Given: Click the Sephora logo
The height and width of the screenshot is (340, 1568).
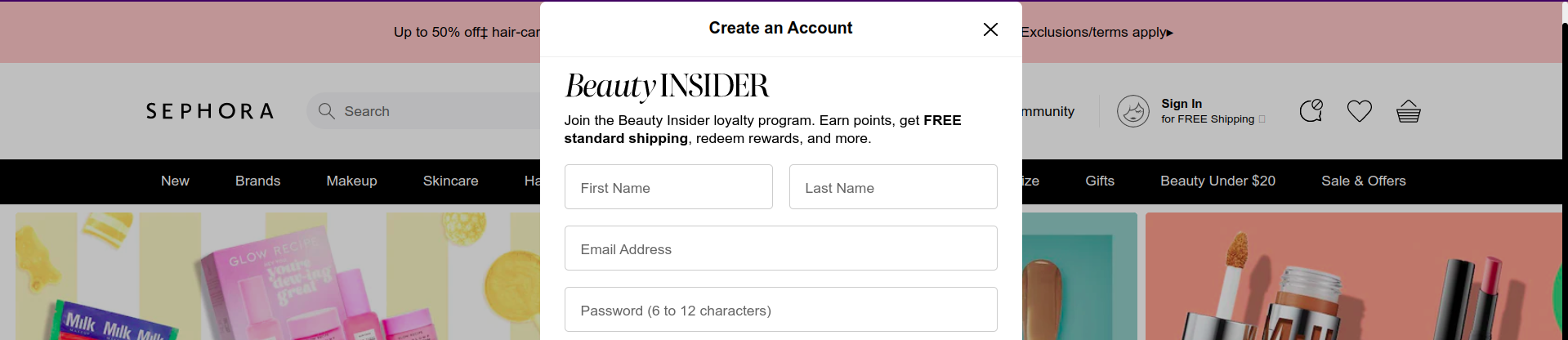Looking at the screenshot, I should click(x=210, y=111).
